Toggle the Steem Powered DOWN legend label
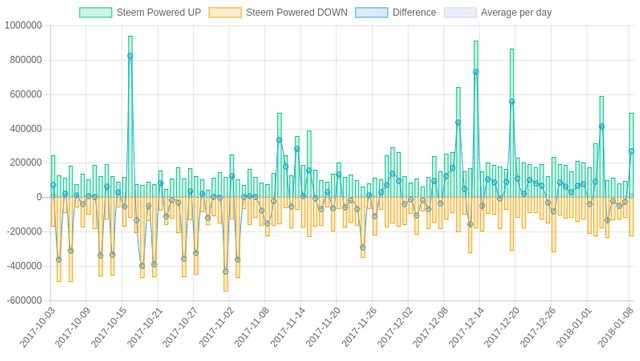The width and height of the screenshot is (640, 361). pyautogui.click(x=296, y=13)
